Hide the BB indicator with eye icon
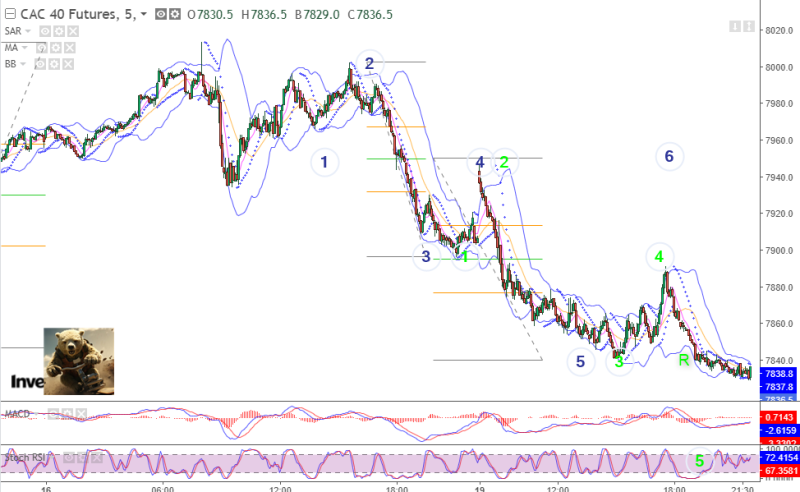800x492 pixels. point(40,64)
